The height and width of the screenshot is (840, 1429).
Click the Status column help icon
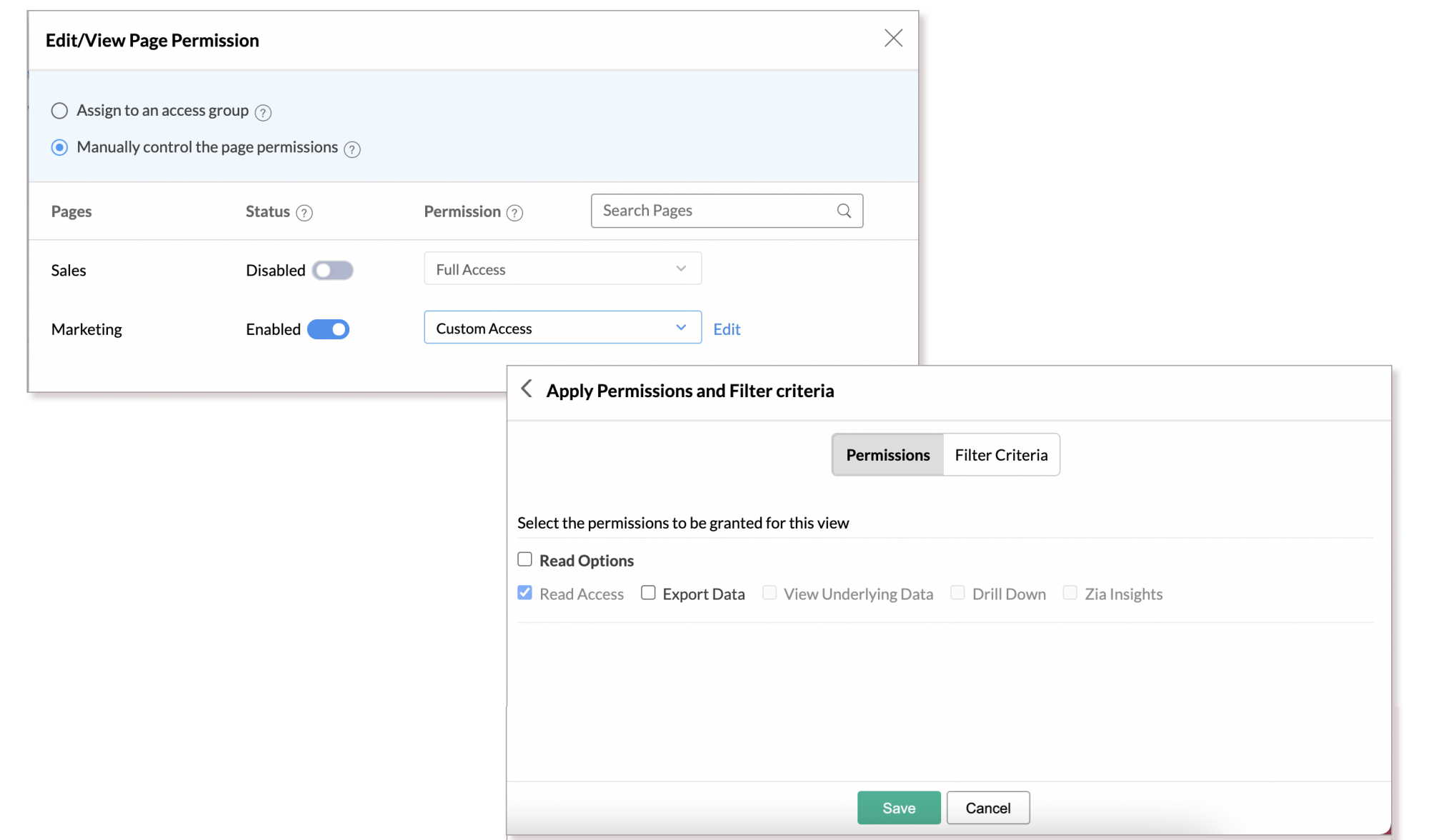(304, 213)
